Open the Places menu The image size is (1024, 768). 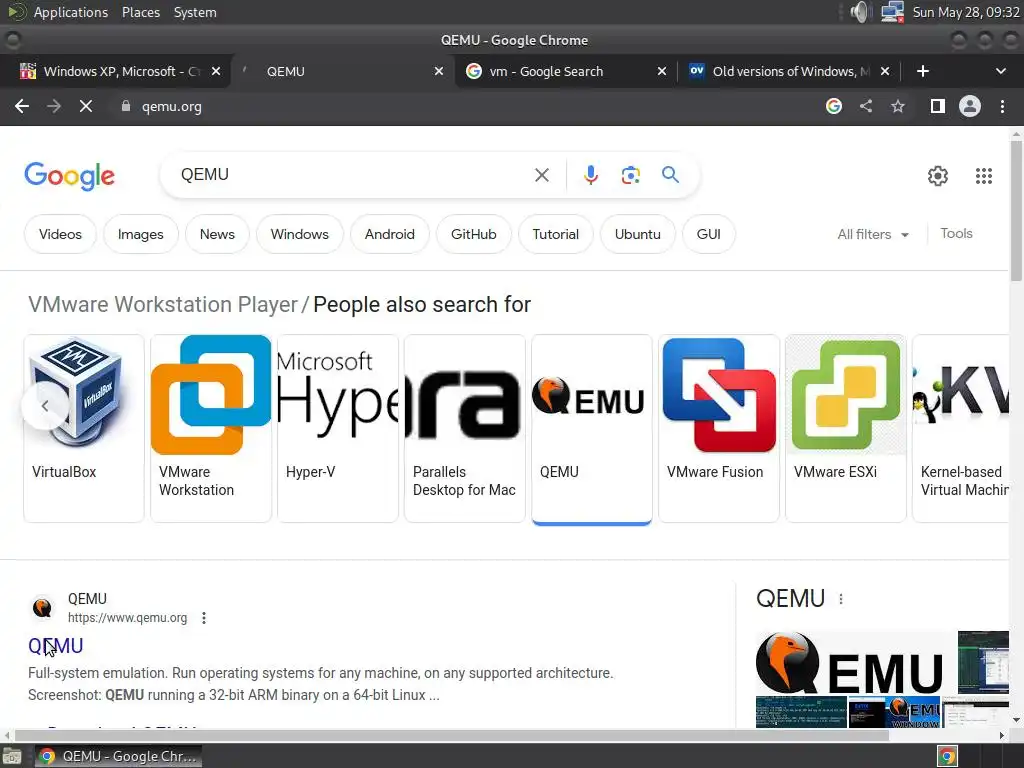coord(140,12)
